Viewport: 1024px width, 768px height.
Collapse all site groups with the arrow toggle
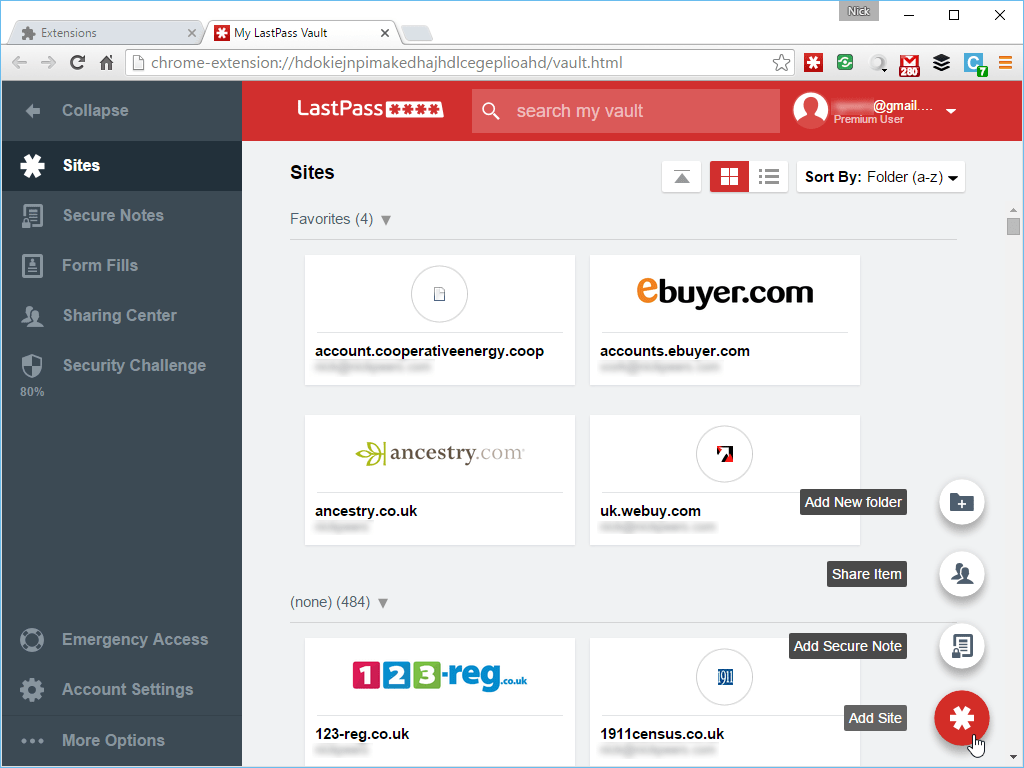pyautogui.click(x=681, y=176)
